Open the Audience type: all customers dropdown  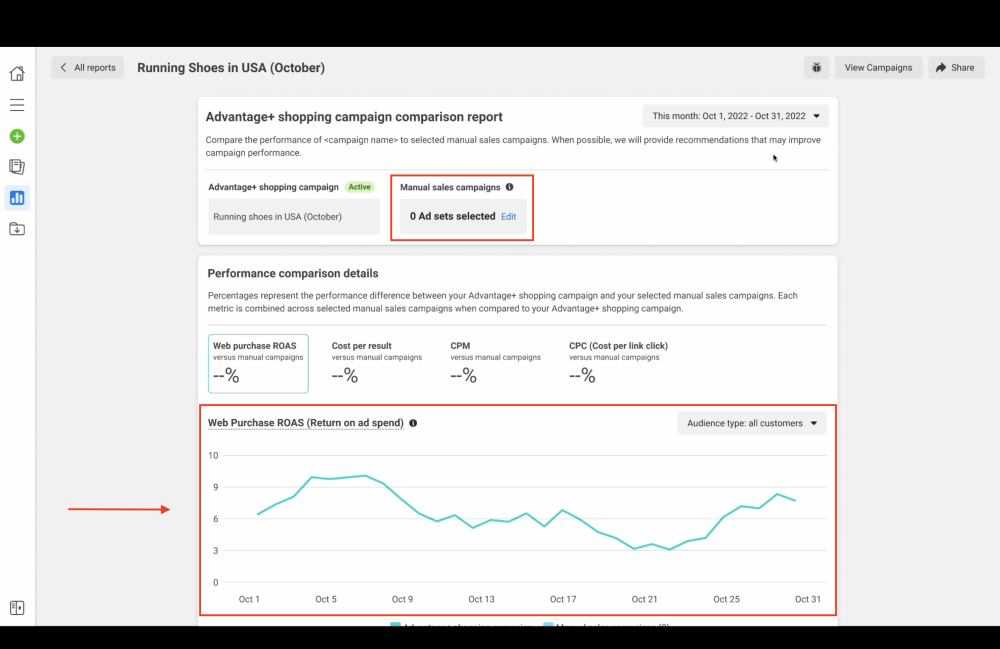[x=751, y=423]
